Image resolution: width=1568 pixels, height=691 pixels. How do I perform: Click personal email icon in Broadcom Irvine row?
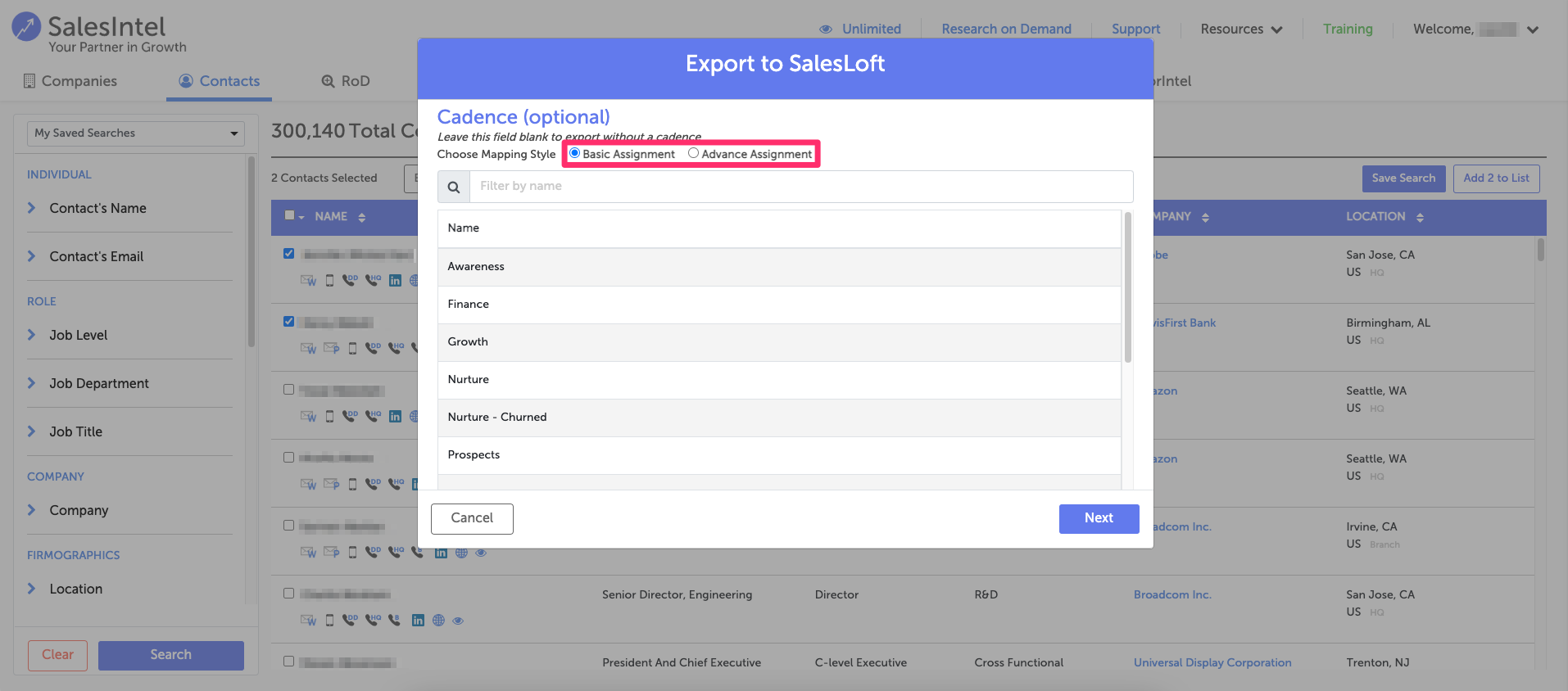[x=331, y=552]
